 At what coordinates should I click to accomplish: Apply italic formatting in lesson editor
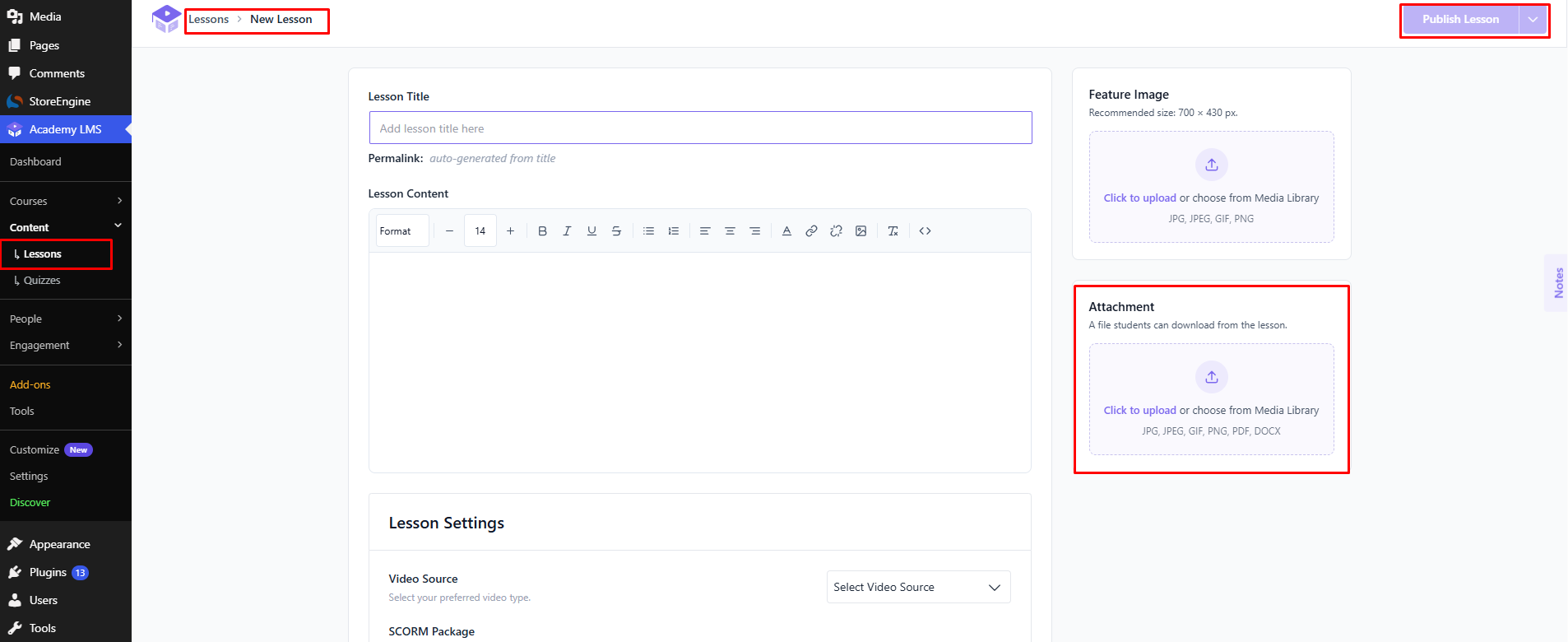click(x=567, y=231)
